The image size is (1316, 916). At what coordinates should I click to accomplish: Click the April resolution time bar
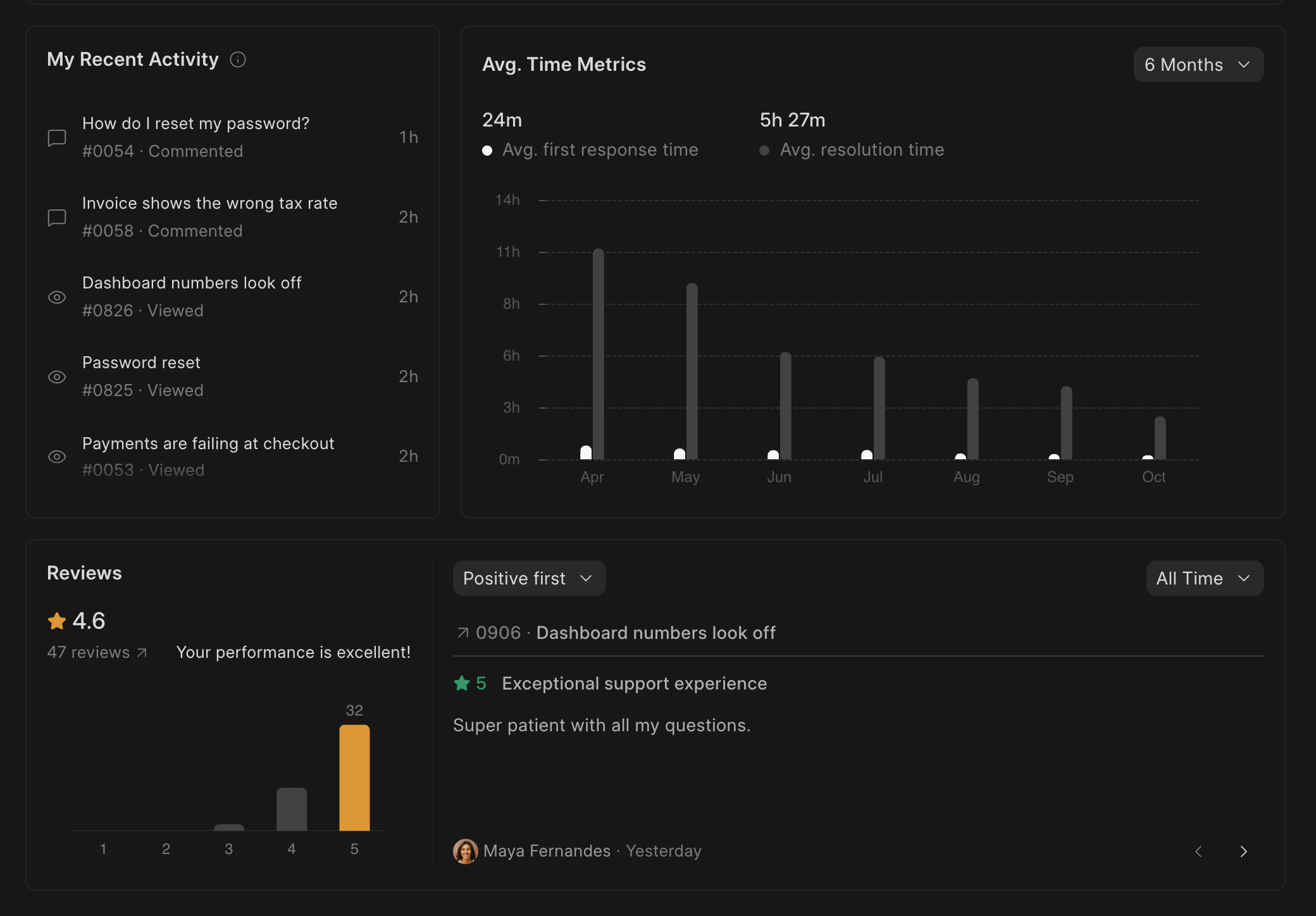pyautogui.click(x=599, y=354)
